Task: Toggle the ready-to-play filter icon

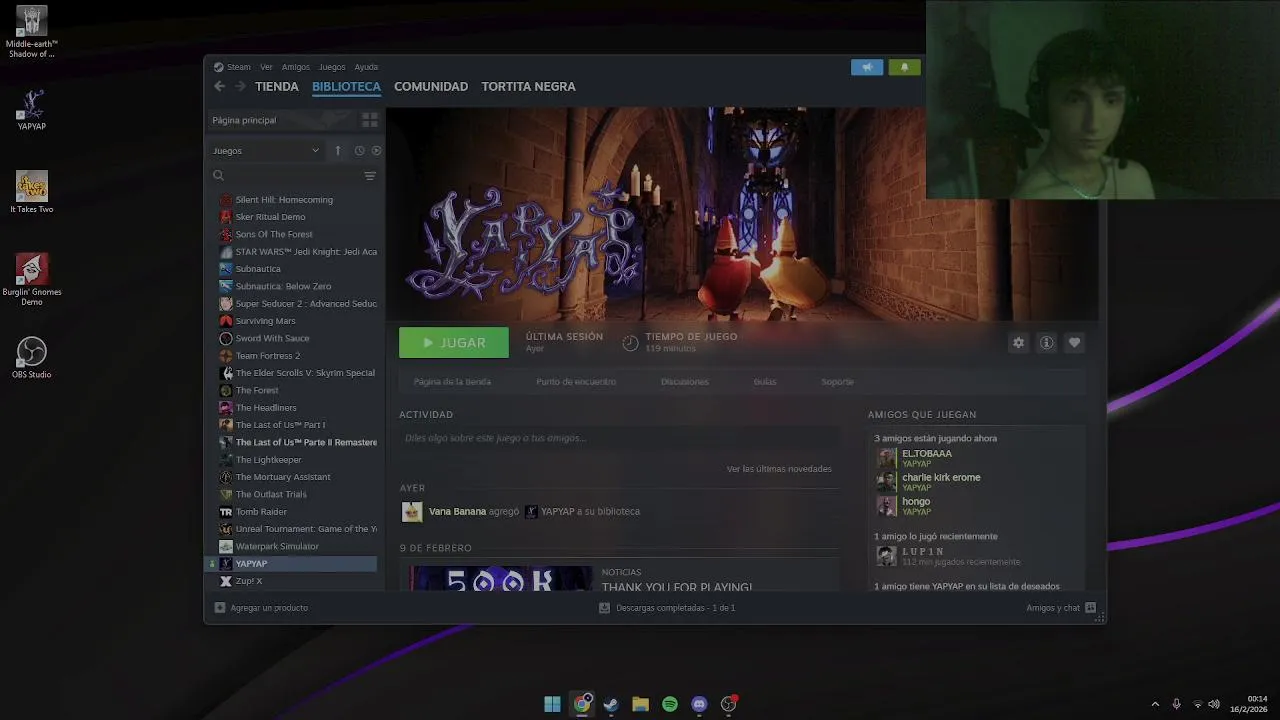Action: point(376,151)
